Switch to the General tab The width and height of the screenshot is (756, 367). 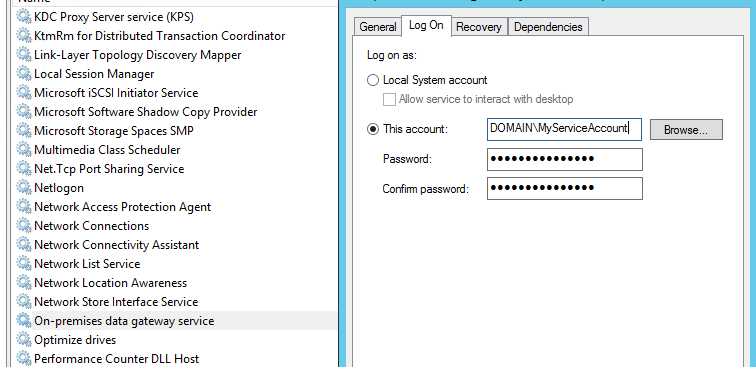click(x=378, y=27)
